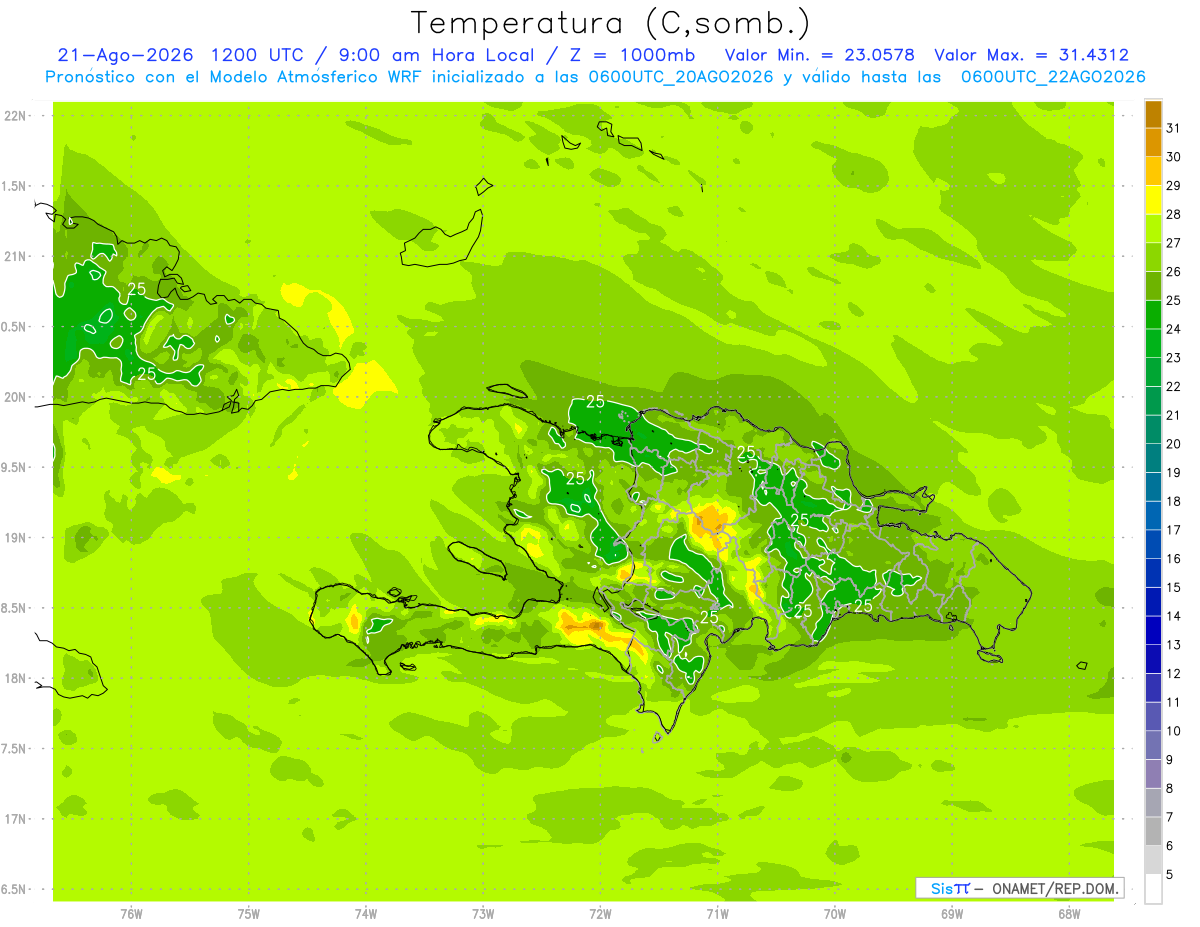Click the "75W" longitude axis label
Viewport: 1200px width, 927px height.
coord(249,913)
